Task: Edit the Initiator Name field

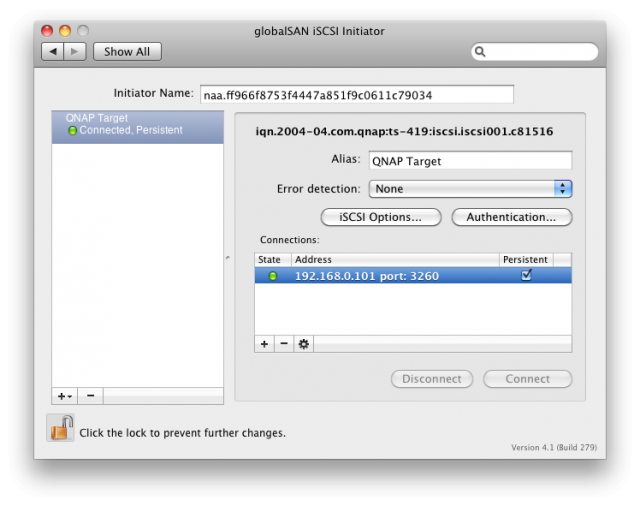Action: tap(357, 95)
